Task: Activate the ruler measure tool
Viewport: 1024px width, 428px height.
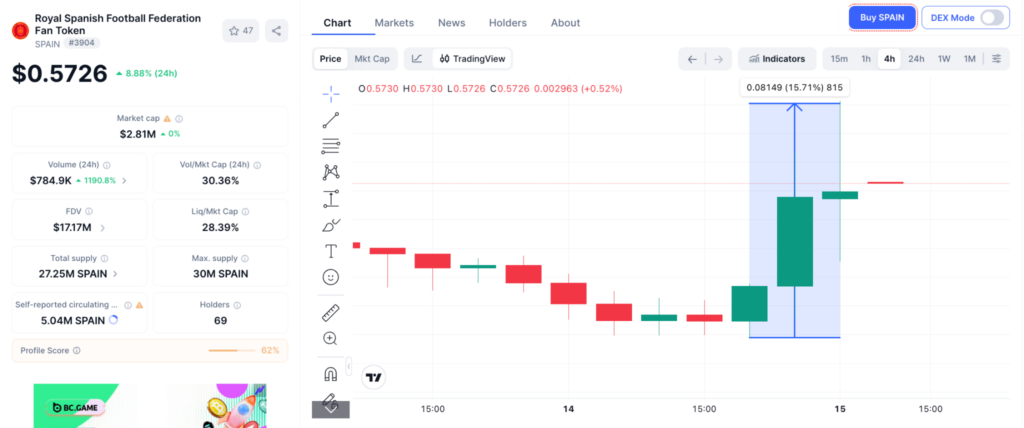Action: click(331, 313)
